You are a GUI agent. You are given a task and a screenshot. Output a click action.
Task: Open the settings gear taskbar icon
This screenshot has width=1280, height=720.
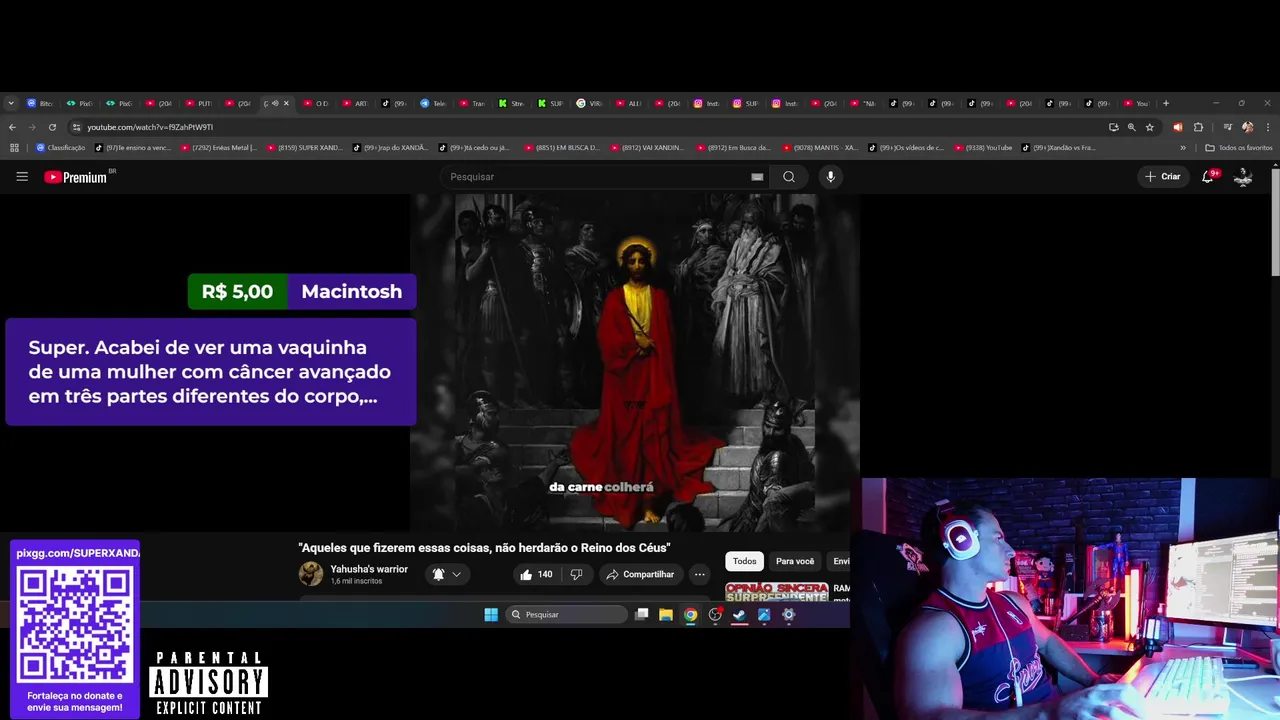pos(788,614)
